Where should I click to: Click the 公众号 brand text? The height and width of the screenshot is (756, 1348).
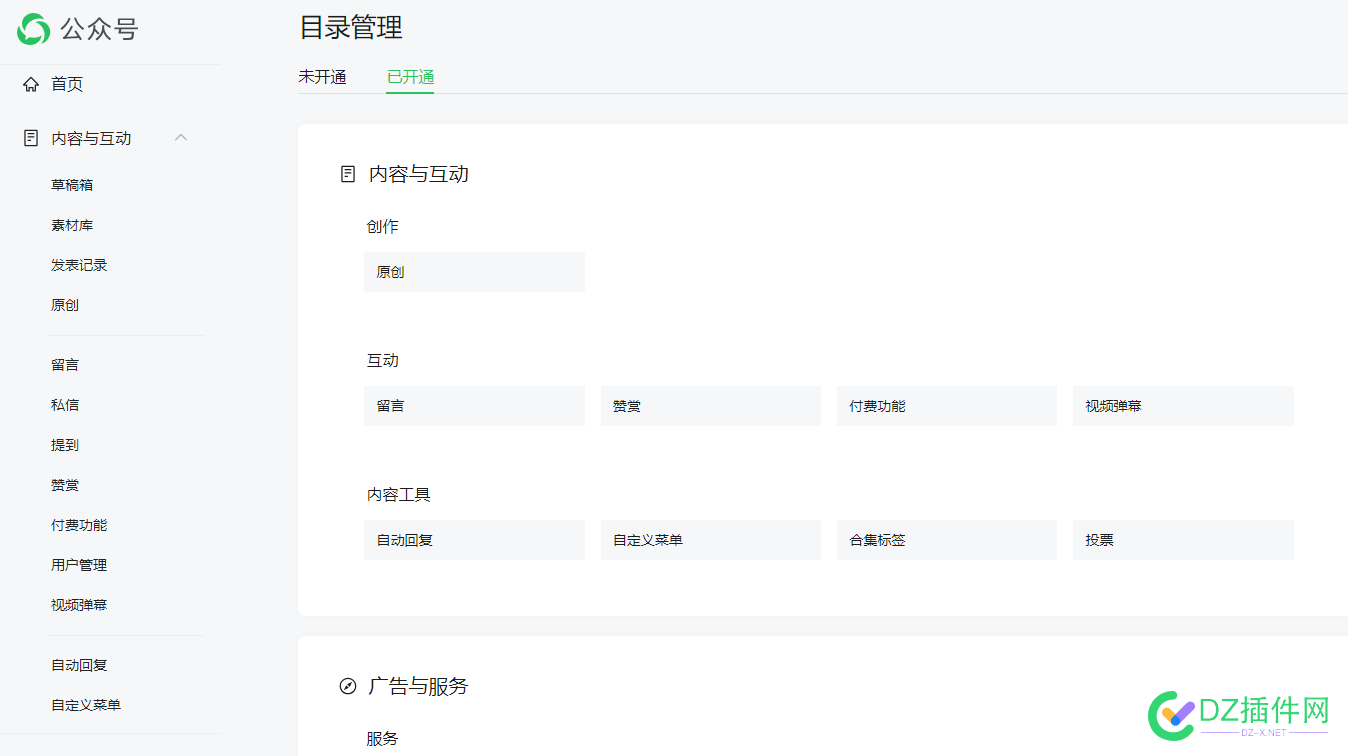pyautogui.click(x=99, y=29)
